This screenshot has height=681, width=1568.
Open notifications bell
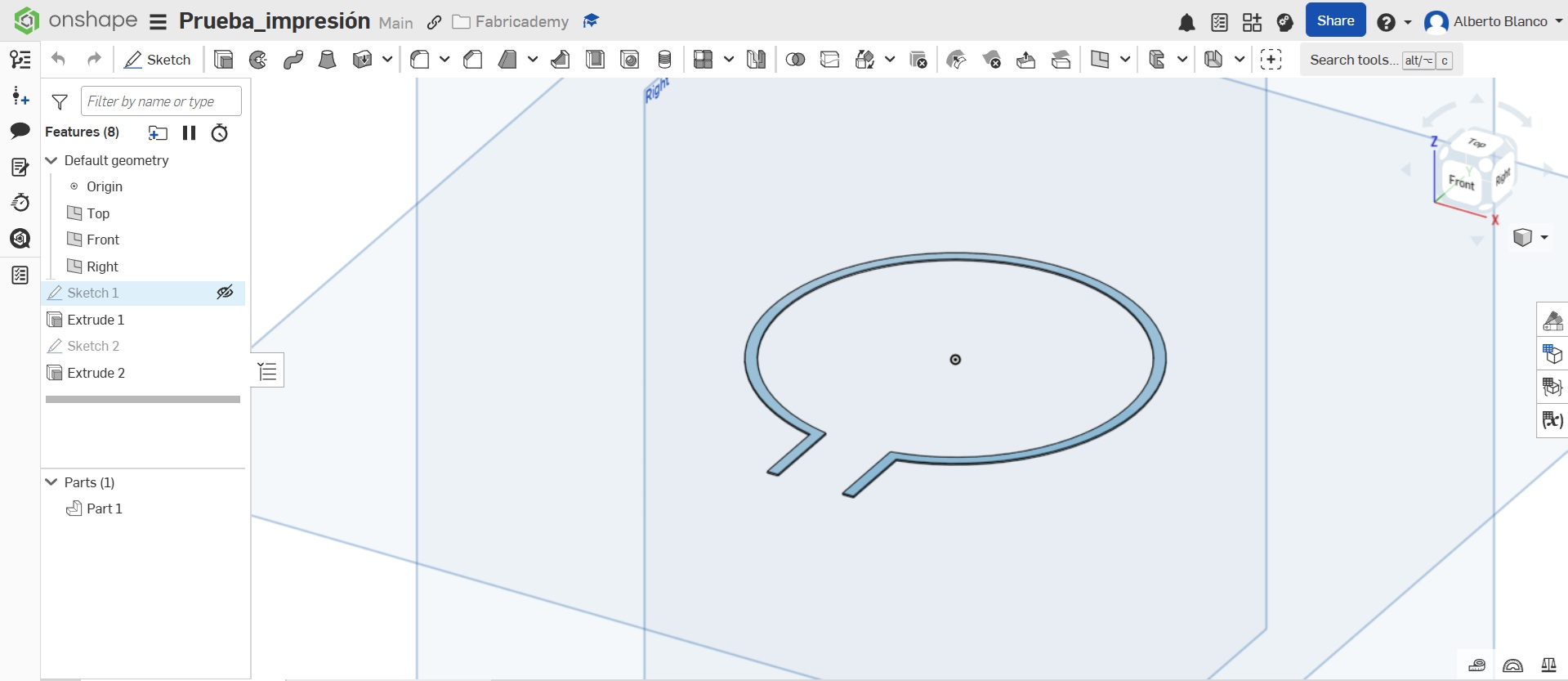click(x=1186, y=23)
